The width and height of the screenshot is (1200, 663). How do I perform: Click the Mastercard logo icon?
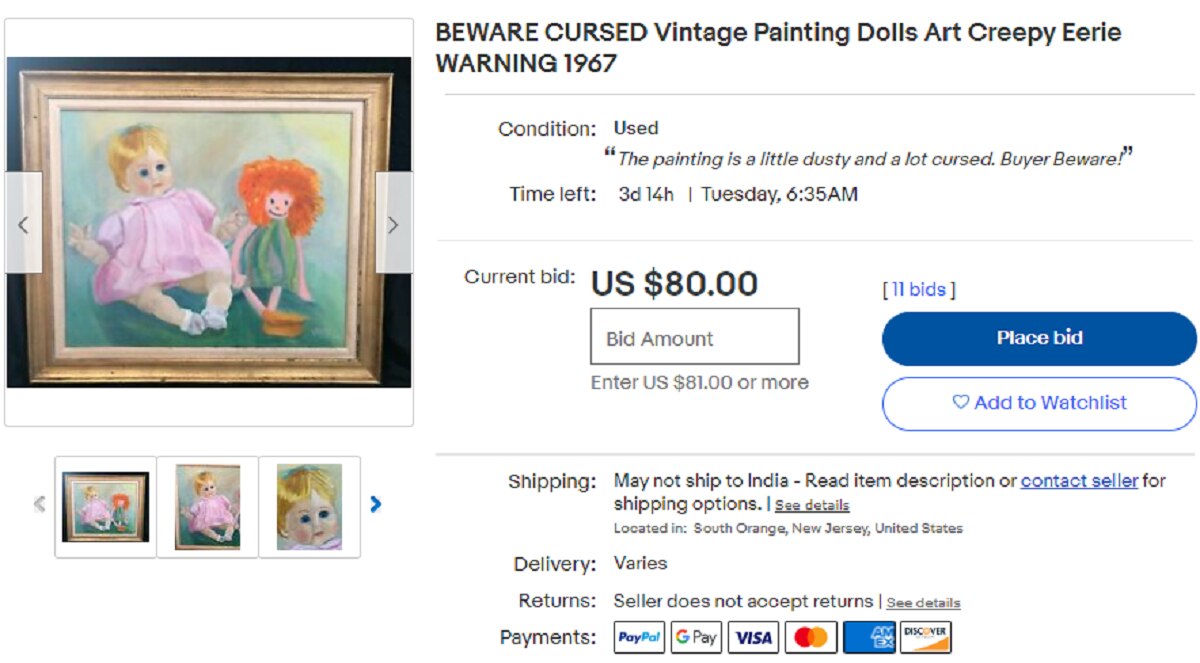(810, 637)
